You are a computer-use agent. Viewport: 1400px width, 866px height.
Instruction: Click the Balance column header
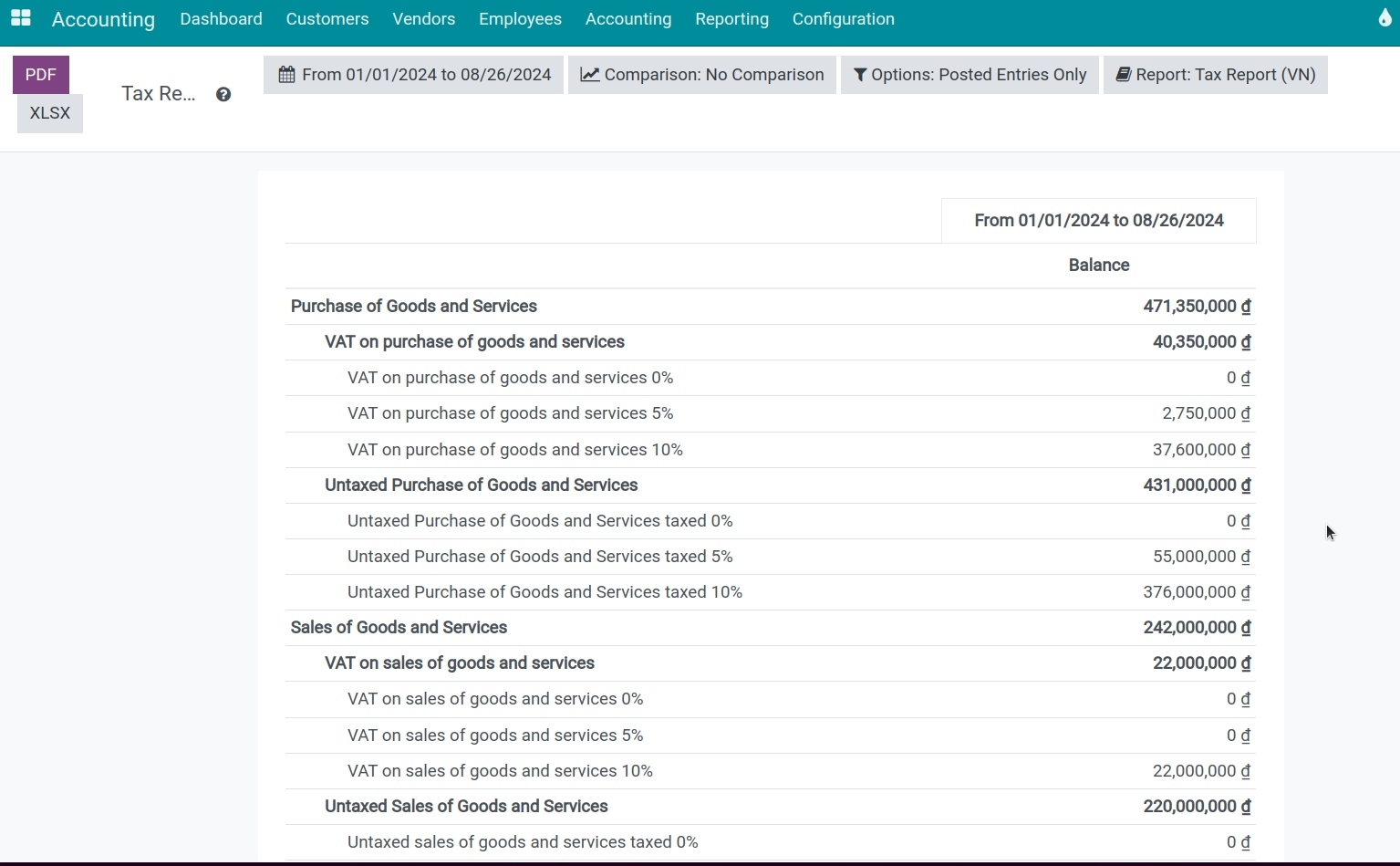[x=1099, y=266]
